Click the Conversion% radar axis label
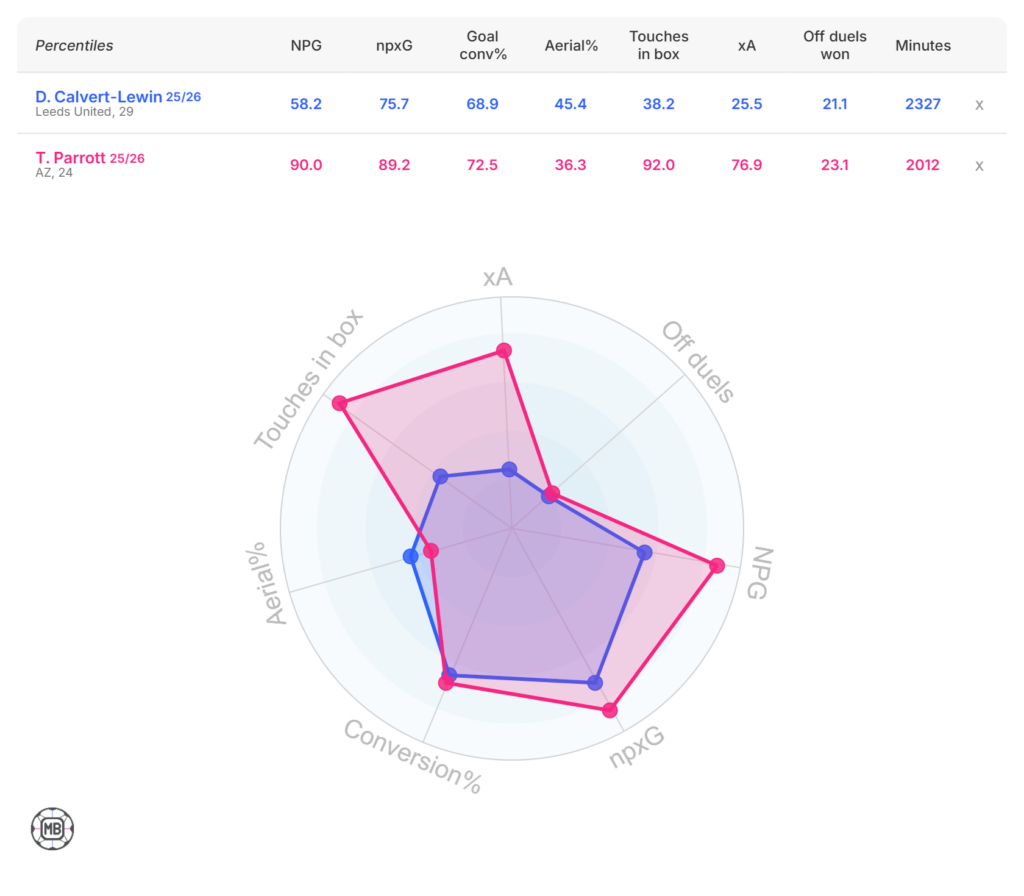This screenshot has height=896, width=1024. click(x=413, y=757)
